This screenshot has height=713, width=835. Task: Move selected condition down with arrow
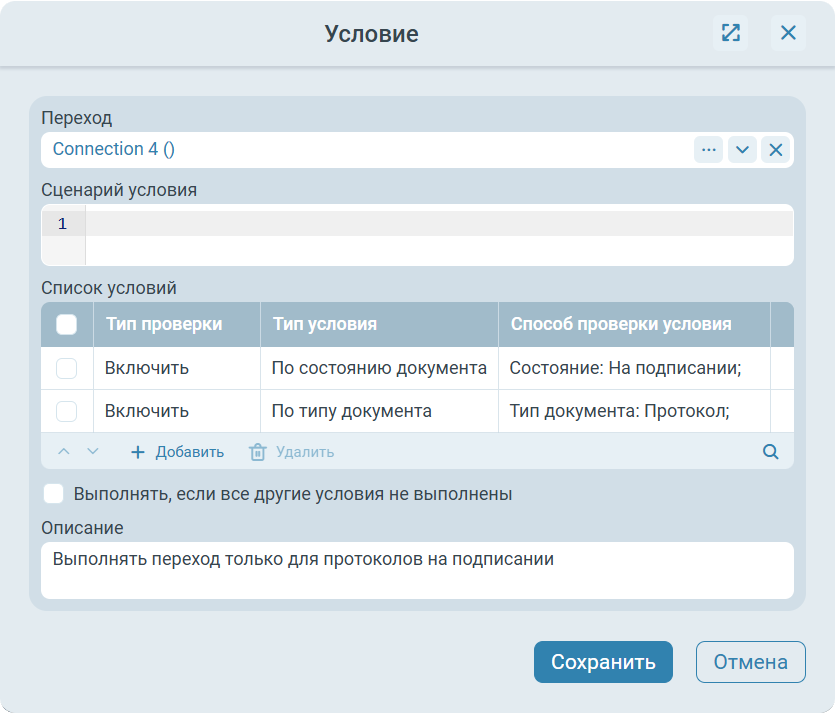point(93,452)
